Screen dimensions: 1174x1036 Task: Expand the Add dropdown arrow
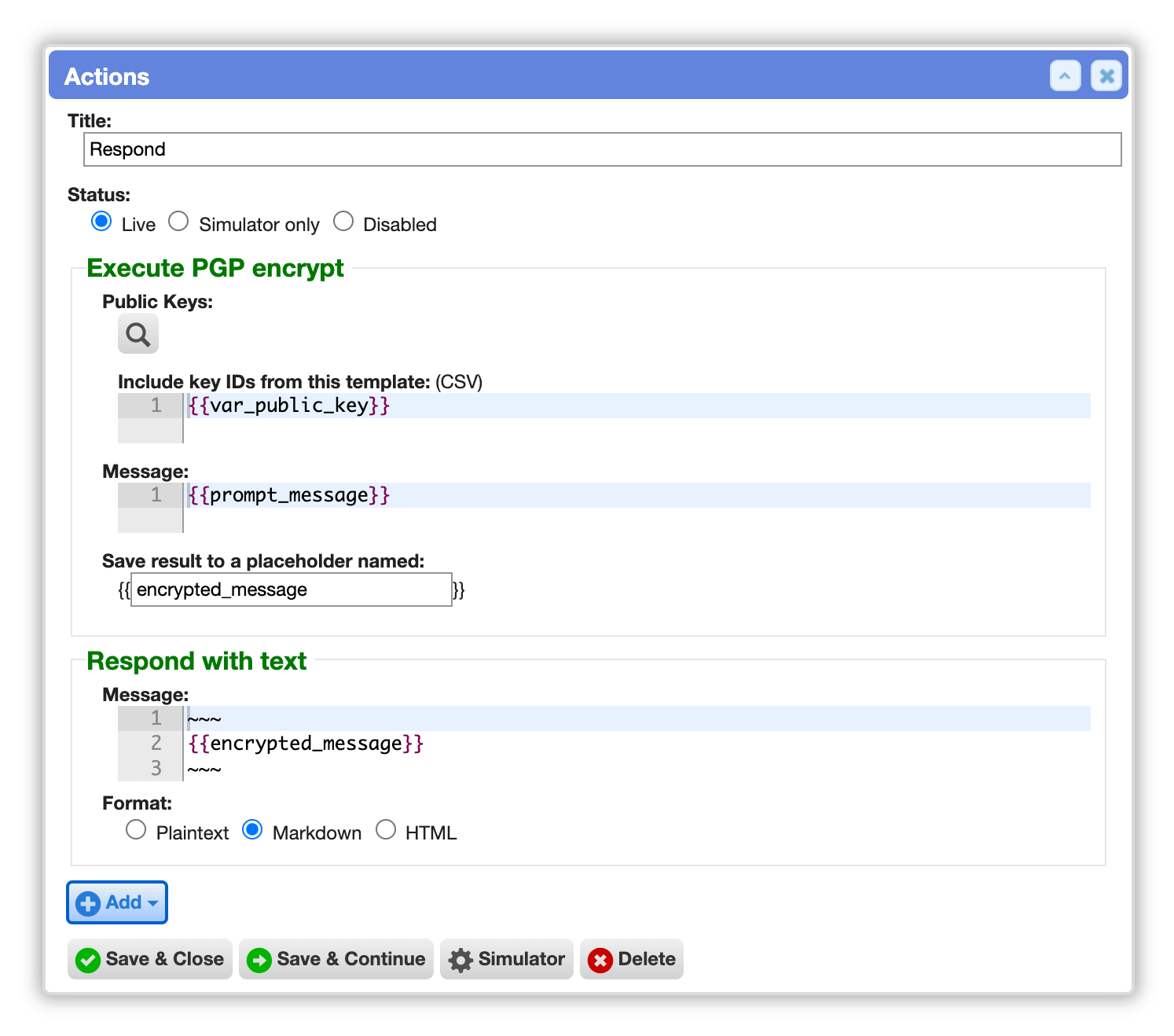153,904
